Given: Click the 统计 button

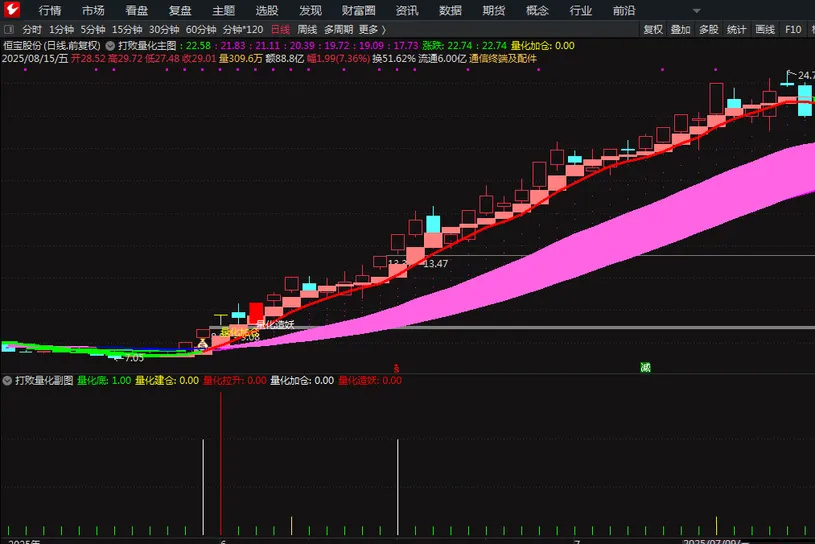Looking at the screenshot, I should click(737, 30).
